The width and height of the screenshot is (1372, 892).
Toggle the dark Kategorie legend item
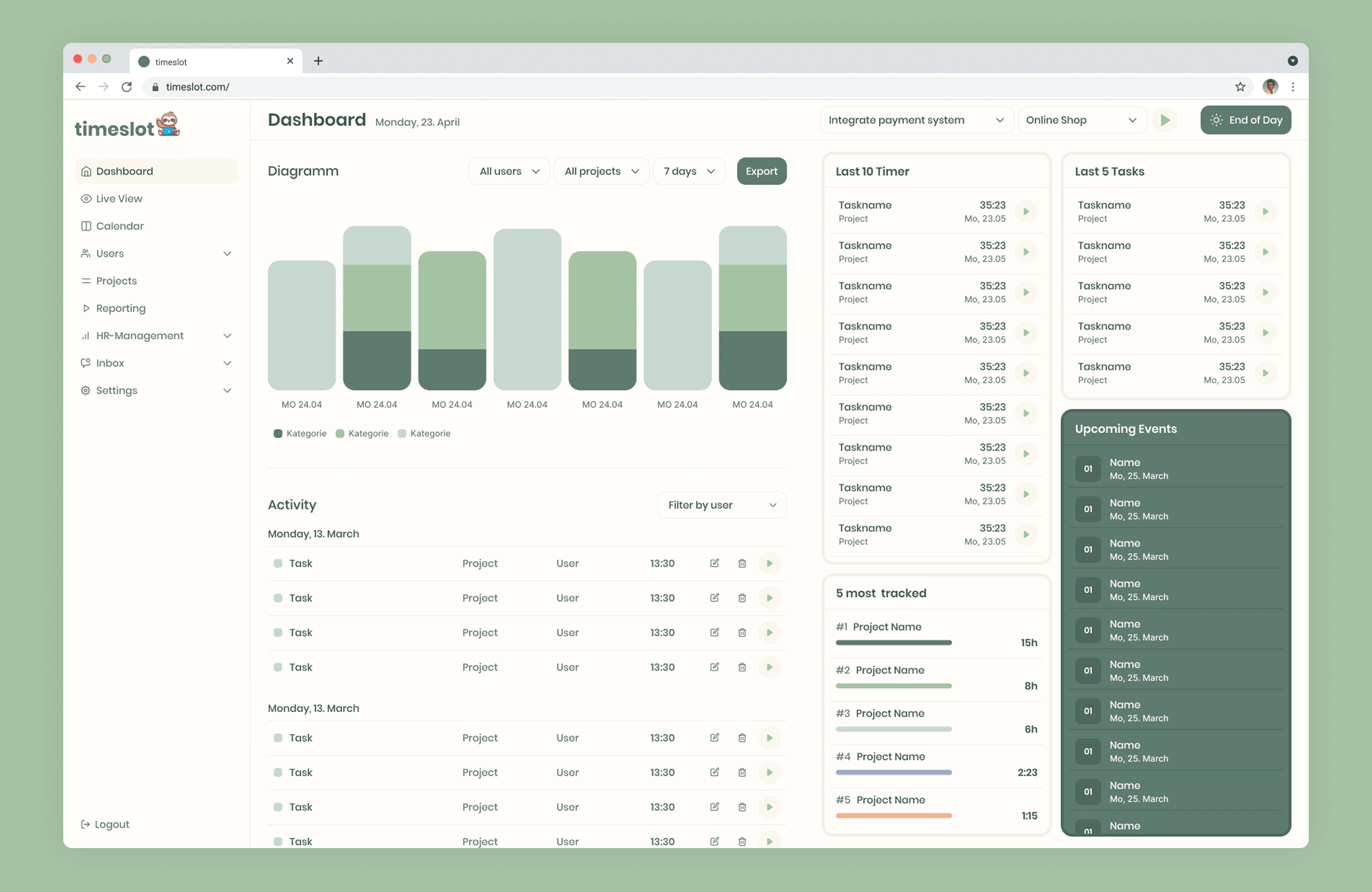(x=279, y=433)
